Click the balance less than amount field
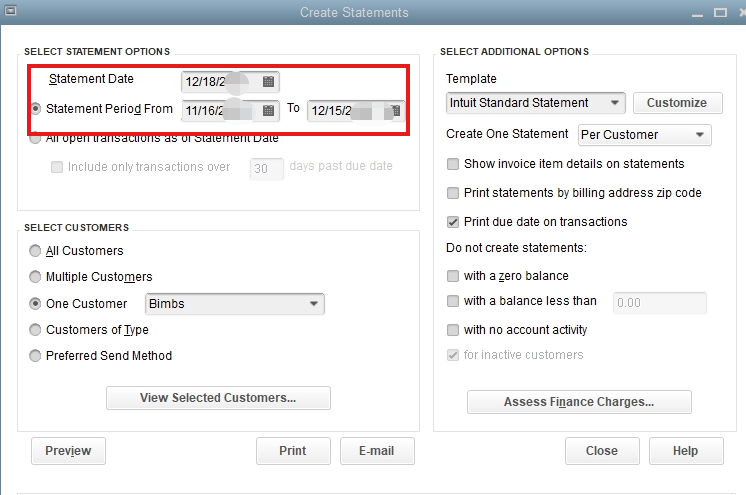The height and width of the screenshot is (495, 746). point(659,302)
